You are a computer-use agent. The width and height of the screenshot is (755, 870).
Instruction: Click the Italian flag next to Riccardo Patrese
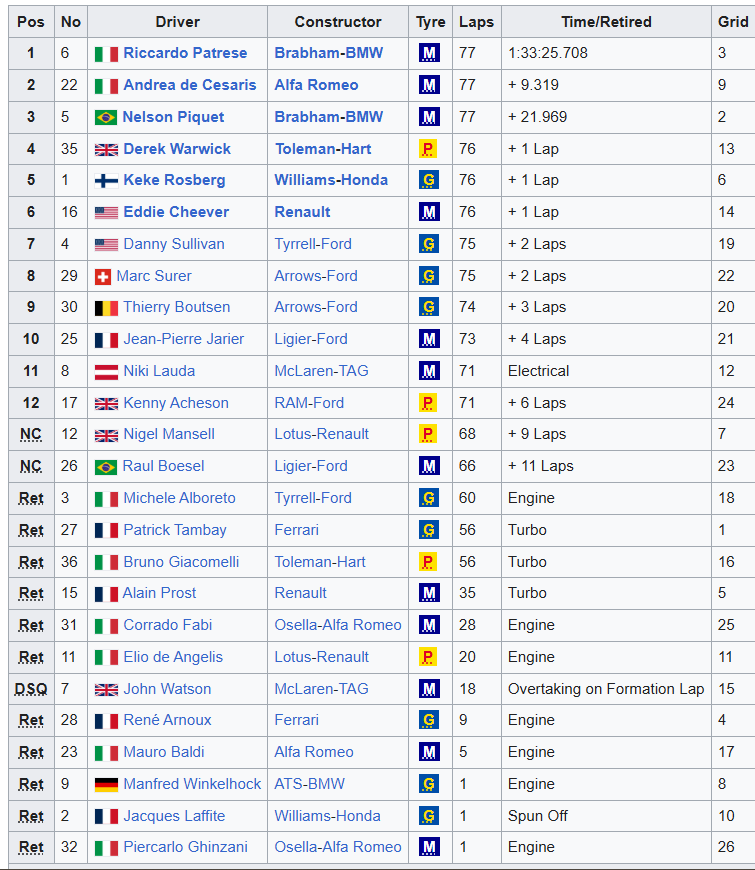pyautogui.click(x=106, y=54)
